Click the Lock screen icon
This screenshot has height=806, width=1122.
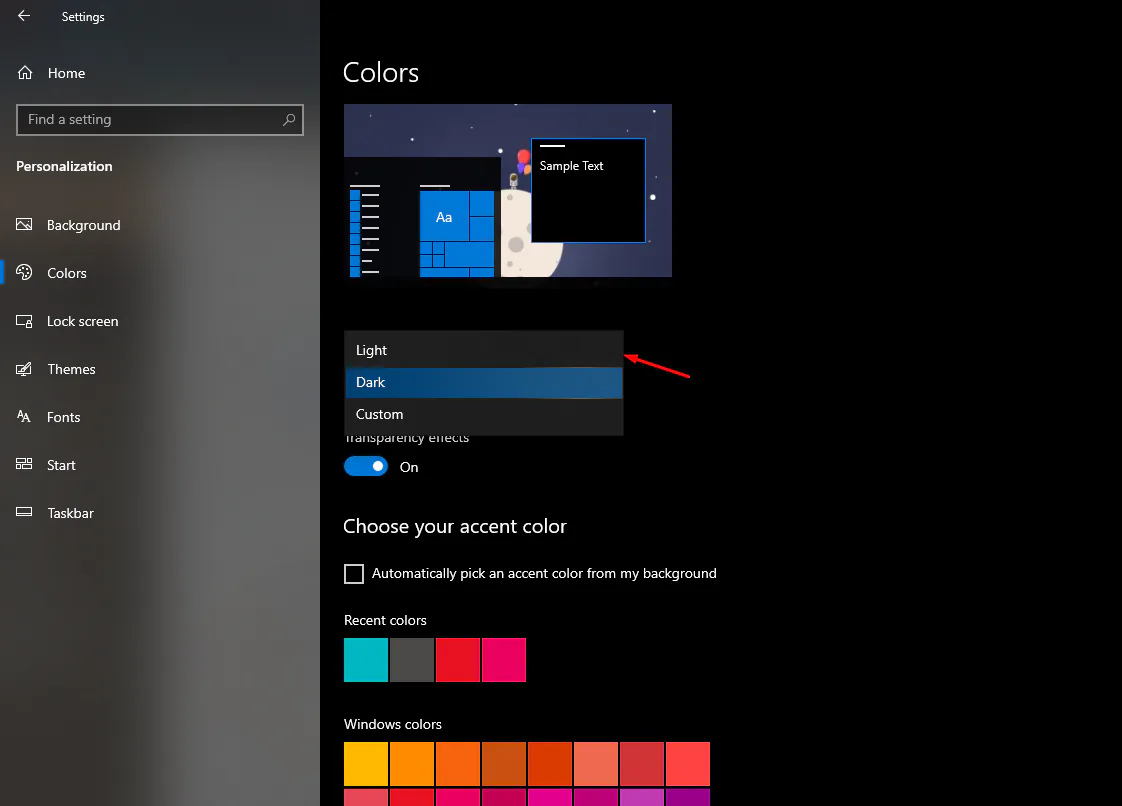pyautogui.click(x=24, y=321)
